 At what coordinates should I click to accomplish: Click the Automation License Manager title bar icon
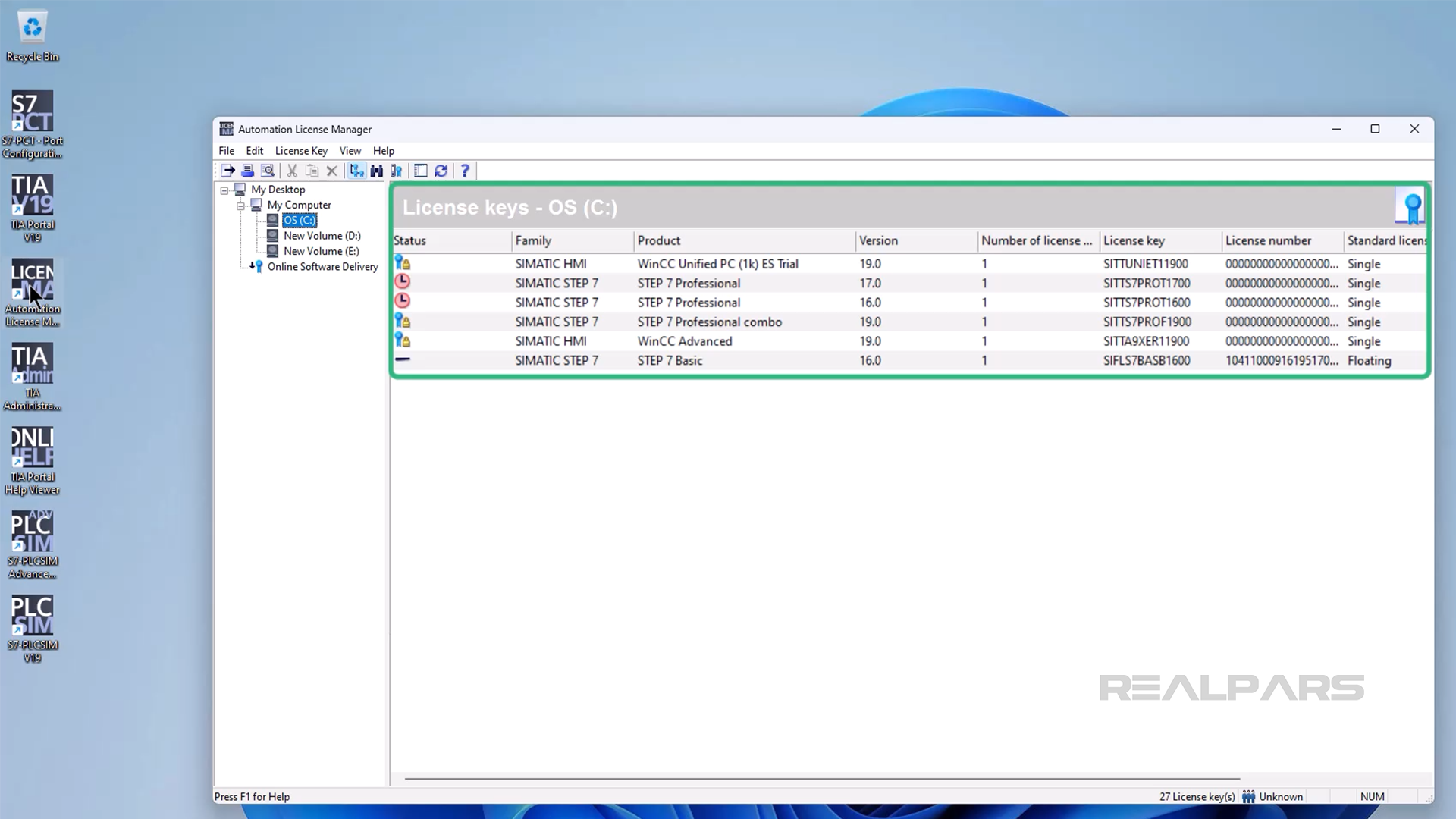[226, 129]
